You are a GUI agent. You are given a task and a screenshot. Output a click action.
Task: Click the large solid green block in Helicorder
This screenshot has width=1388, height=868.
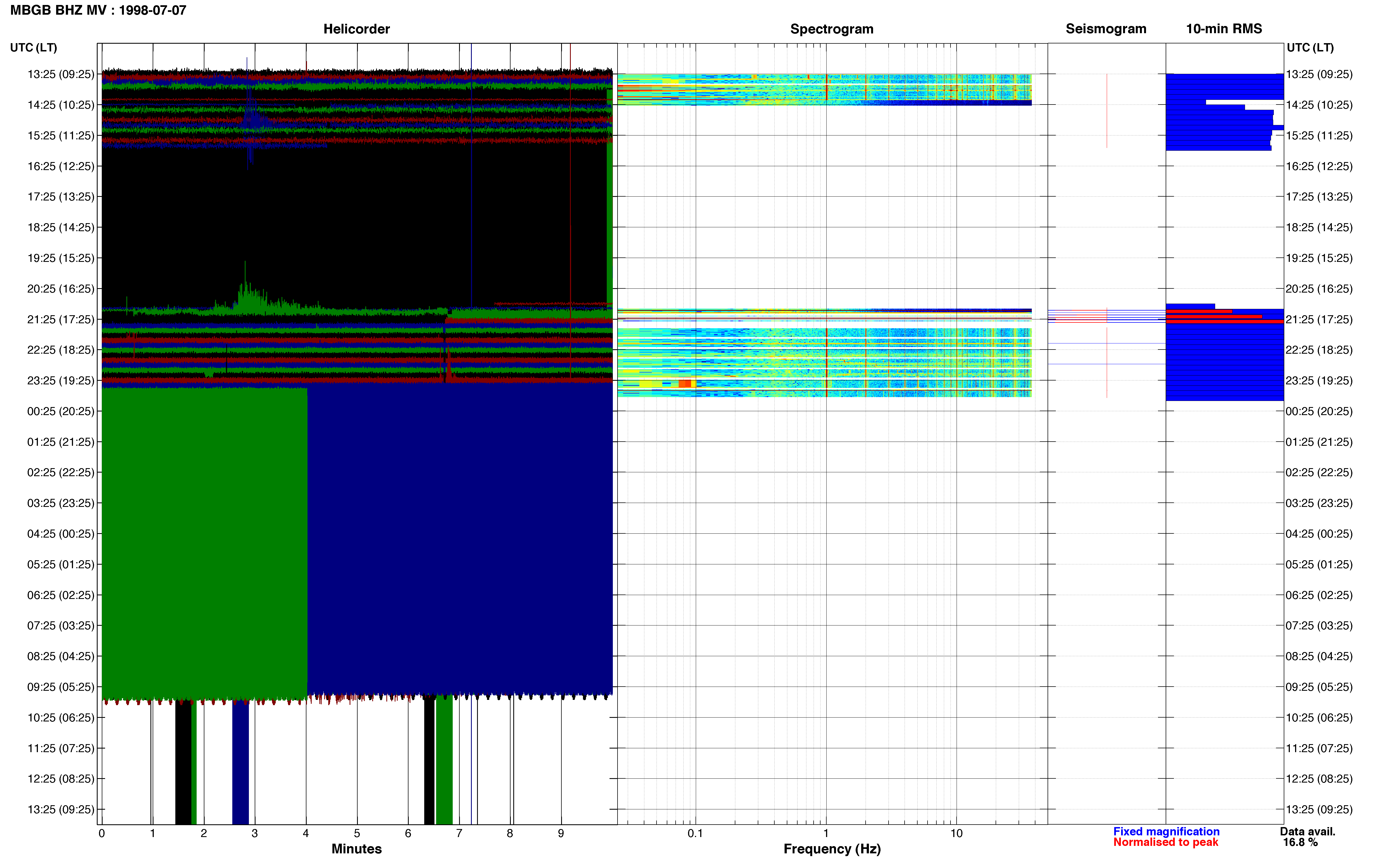click(204, 544)
